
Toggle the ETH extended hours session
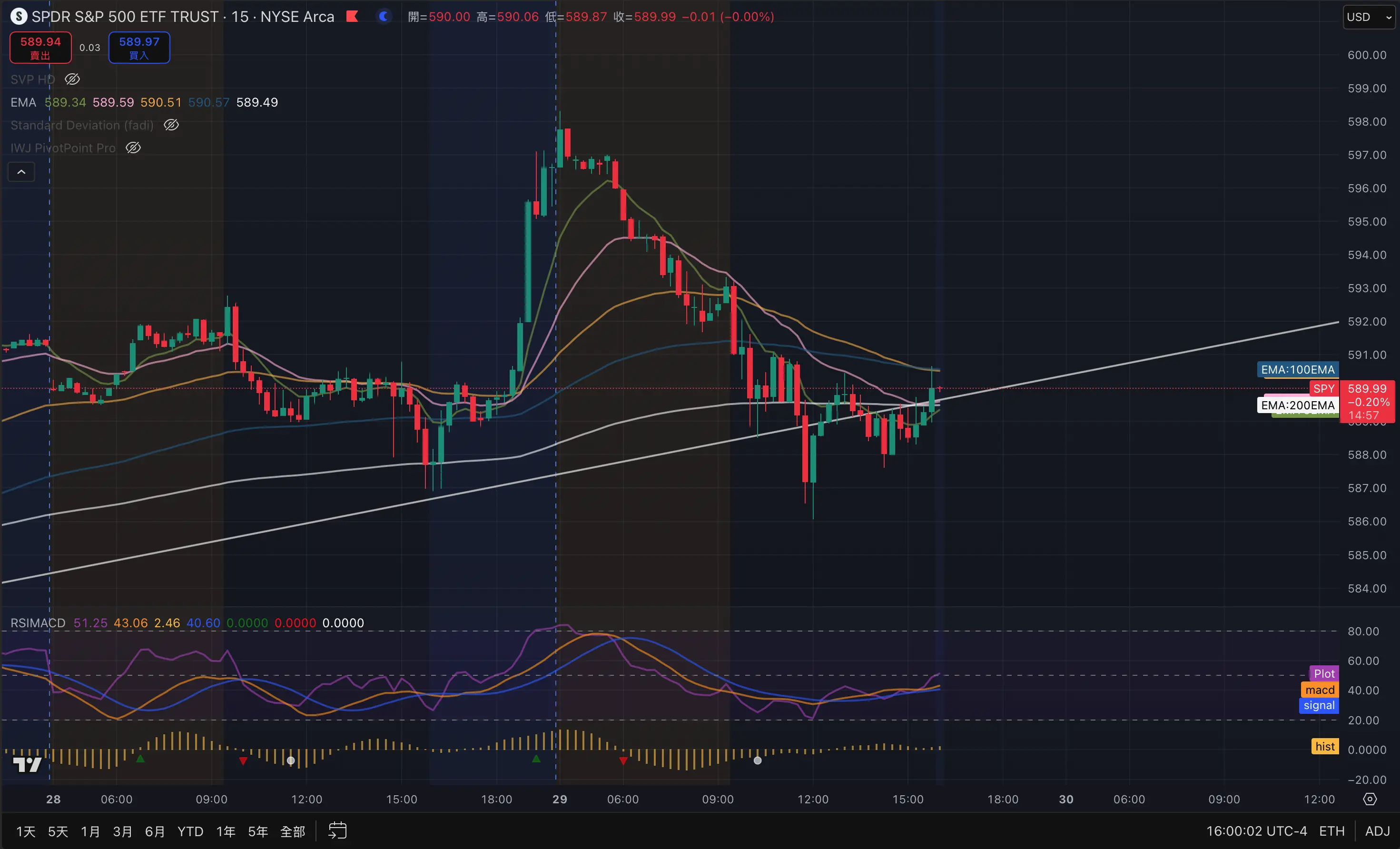1332,831
